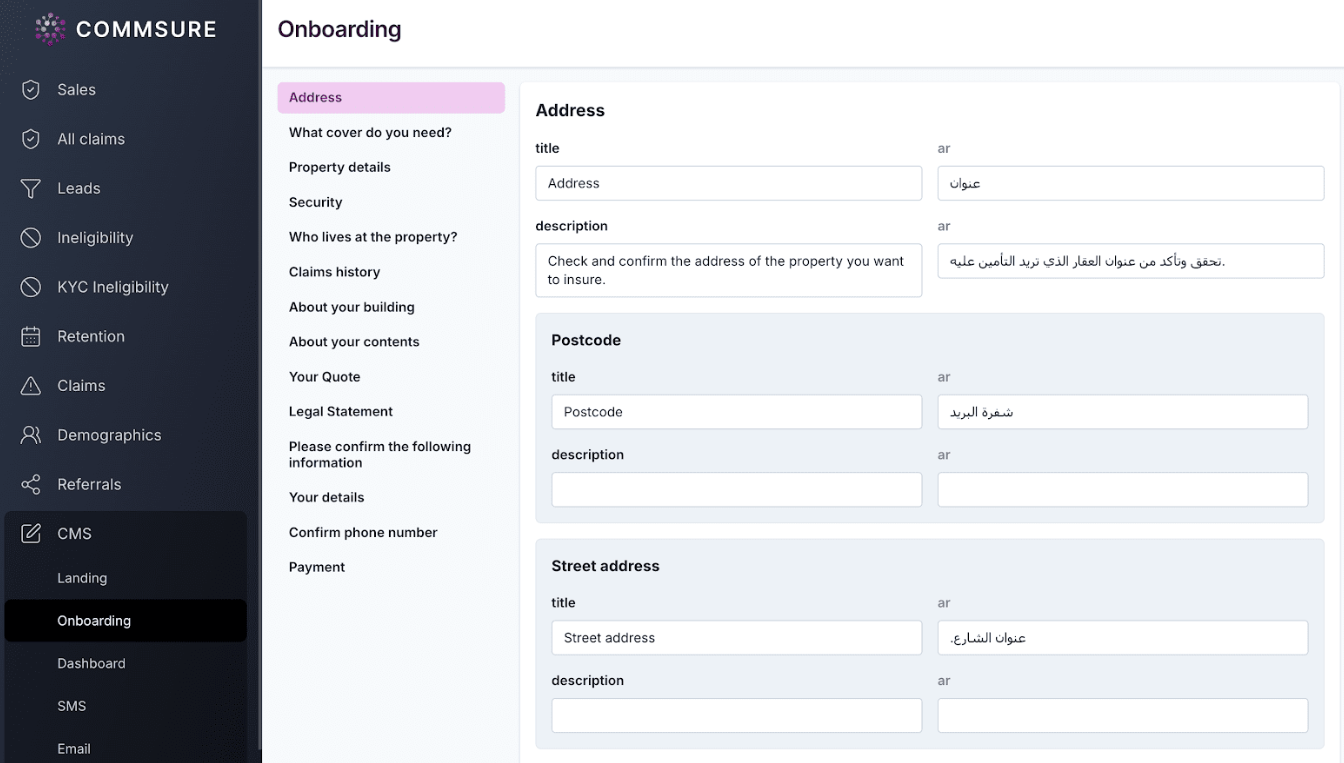Click the empty Postcode description field

(x=736, y=490)
